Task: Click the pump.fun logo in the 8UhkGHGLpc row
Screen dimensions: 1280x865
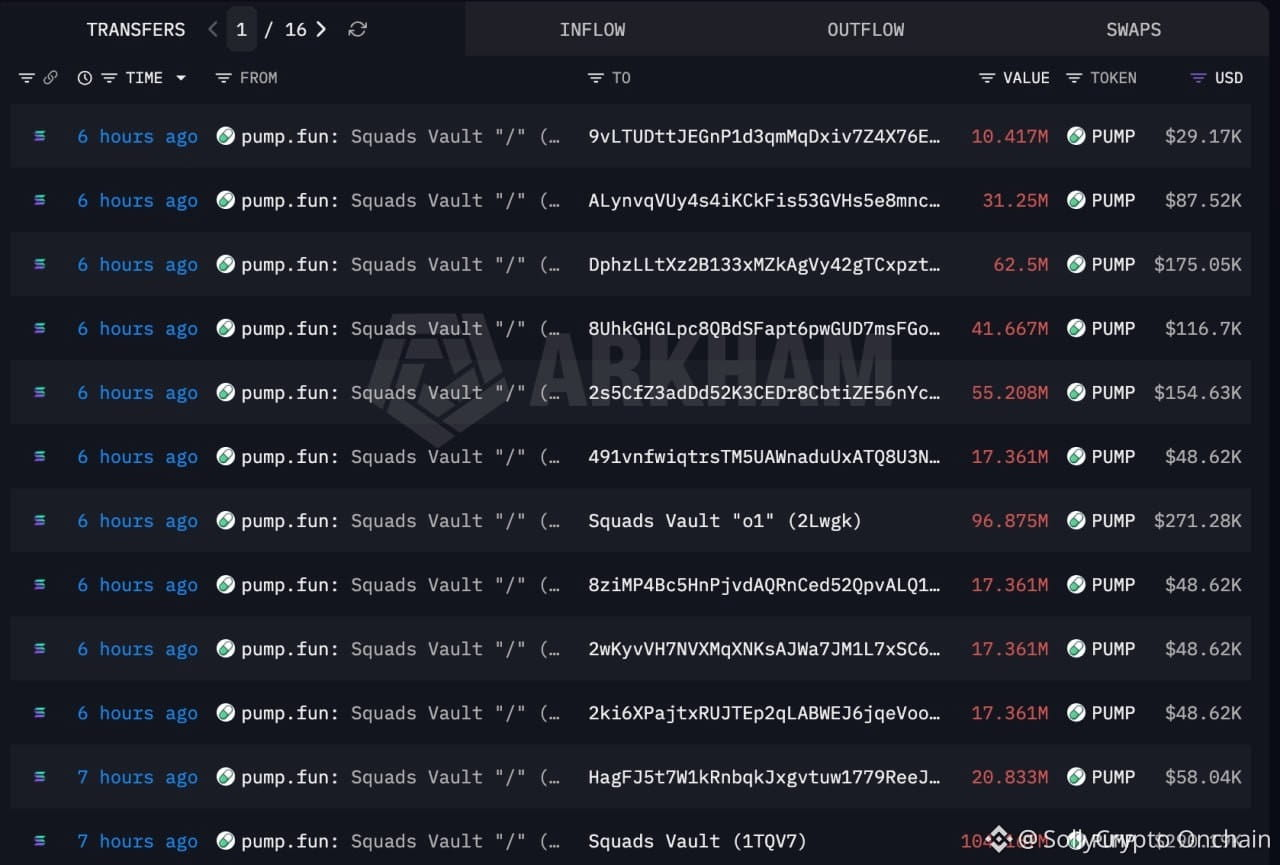Action: [226, 328]
